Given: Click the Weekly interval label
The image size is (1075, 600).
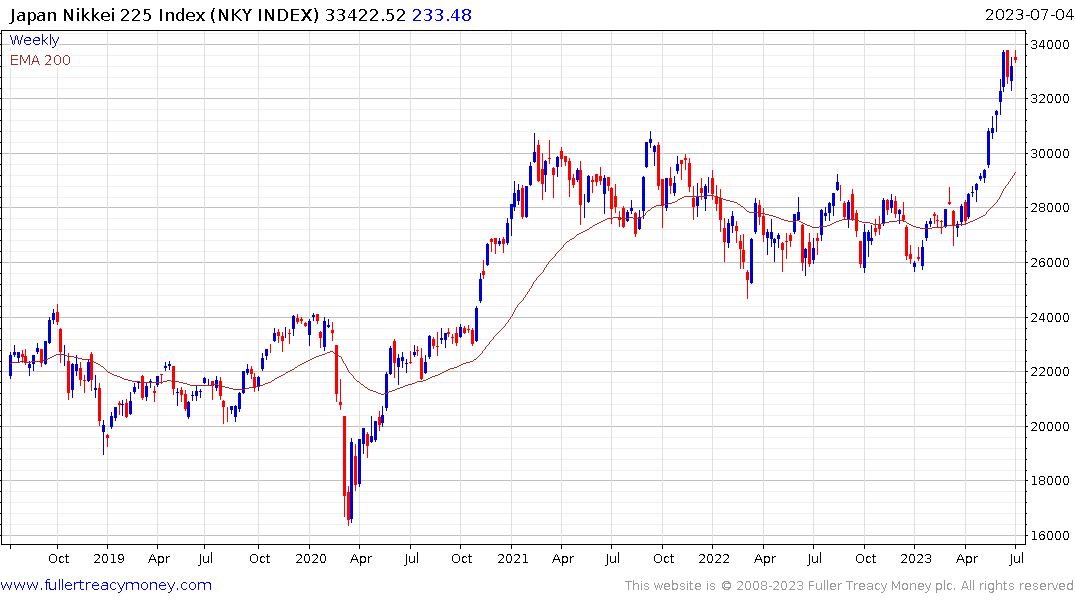Looking at the screenshot, I should 34,40.
